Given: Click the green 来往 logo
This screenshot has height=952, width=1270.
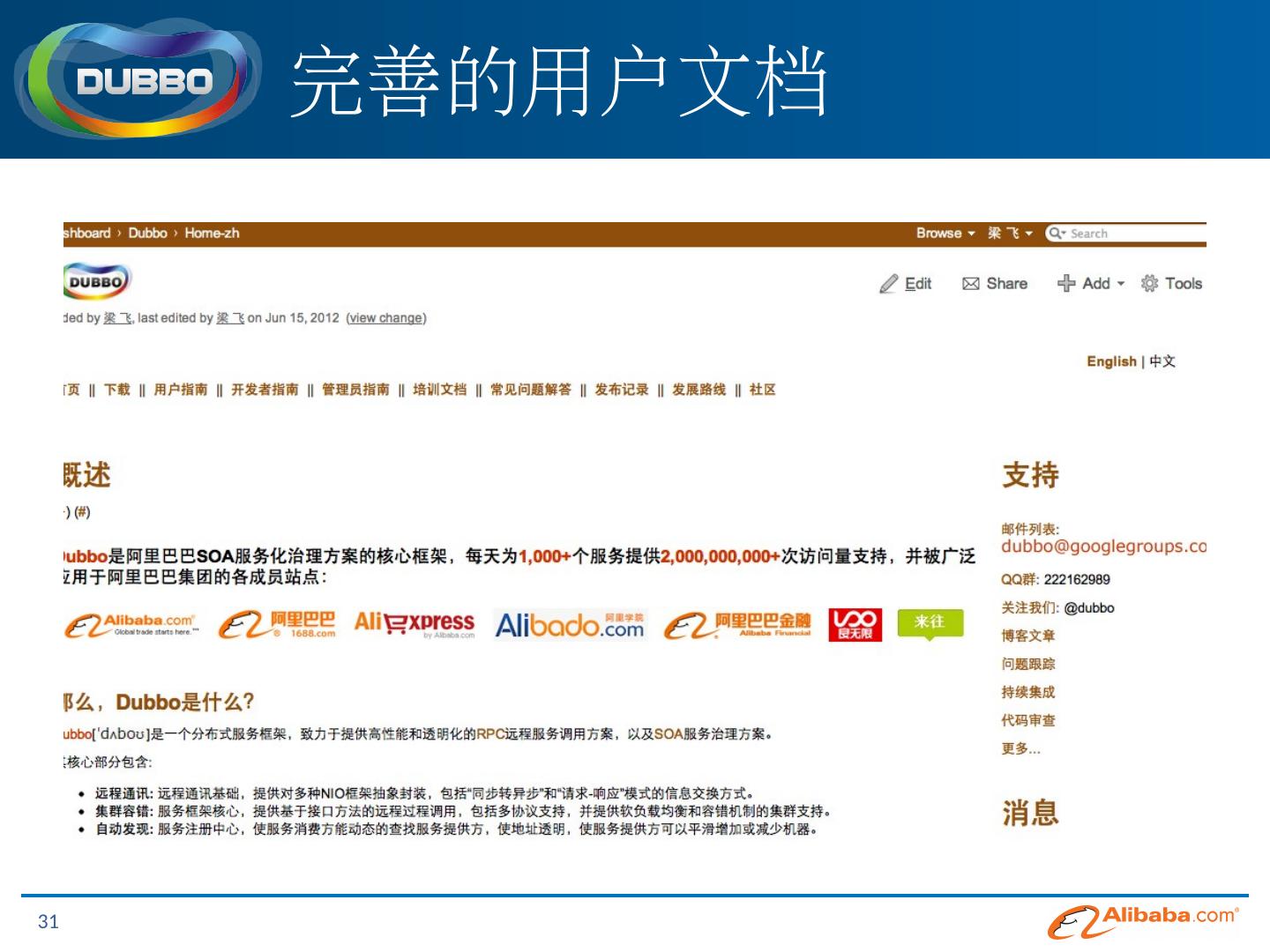Looking at the screenshot, I should [930, 624].
